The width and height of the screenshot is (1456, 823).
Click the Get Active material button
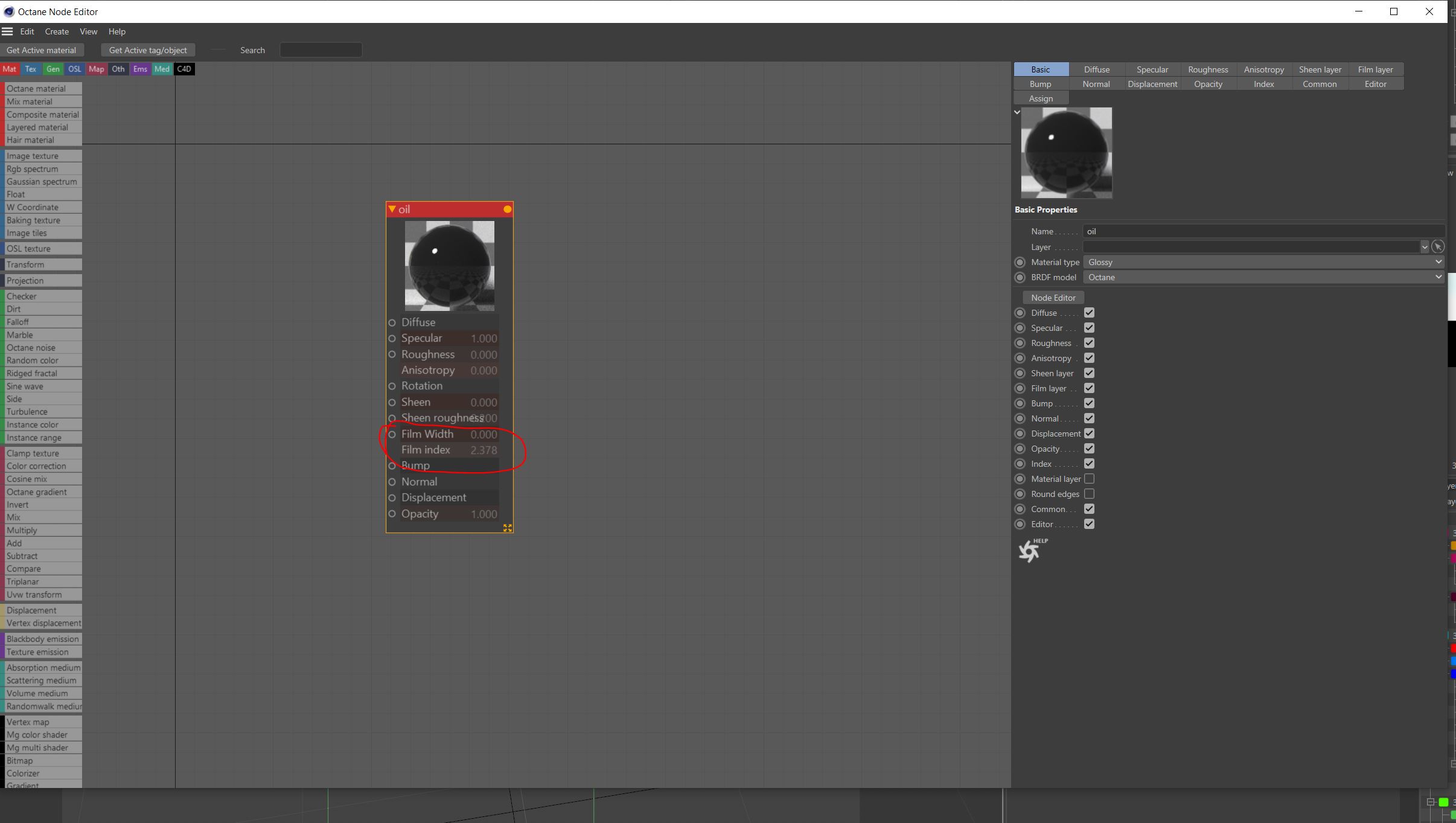coord(41,50)
